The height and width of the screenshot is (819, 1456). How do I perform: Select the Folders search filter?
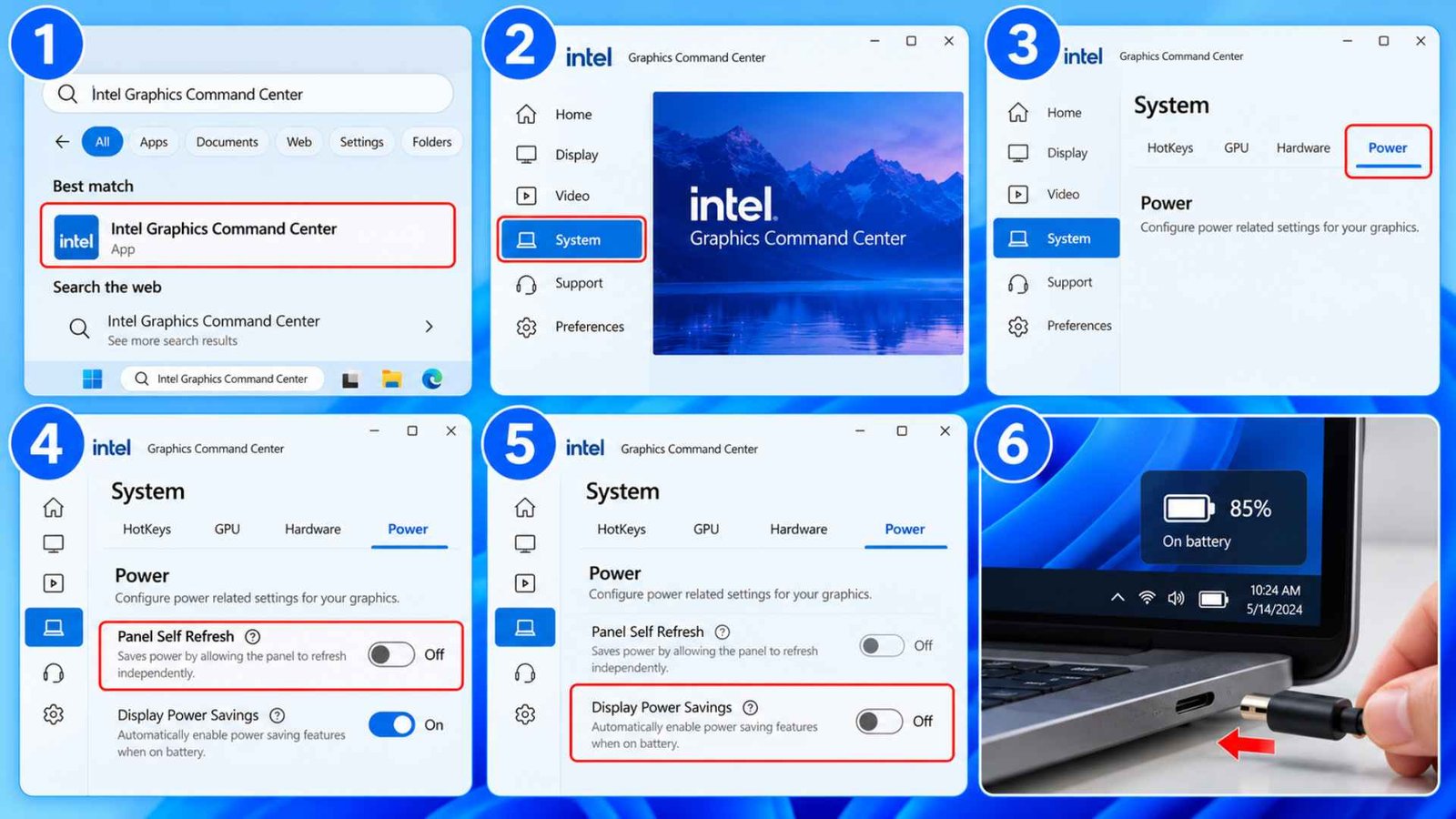point(432,142)
